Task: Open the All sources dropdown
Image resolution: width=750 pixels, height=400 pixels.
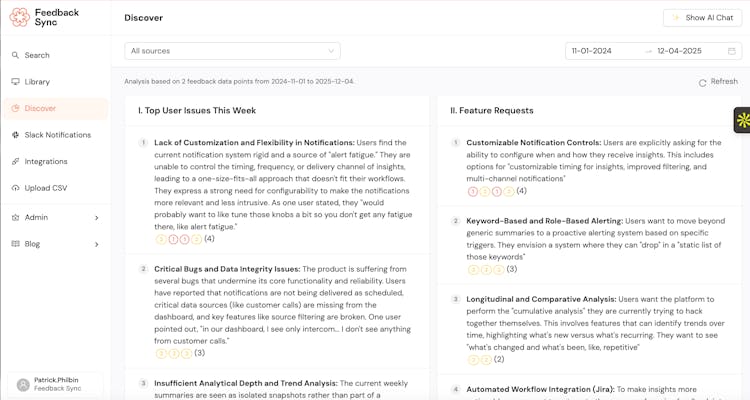Action: click(x=233, y=51)
